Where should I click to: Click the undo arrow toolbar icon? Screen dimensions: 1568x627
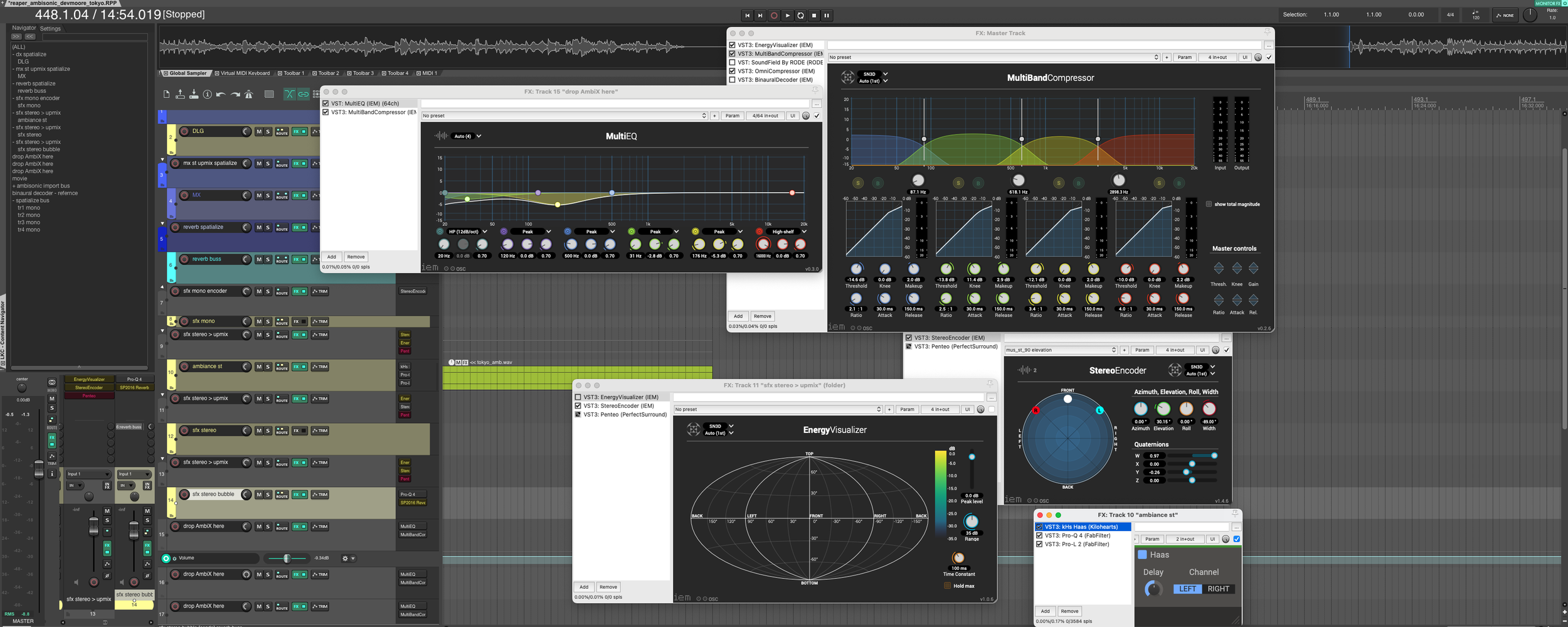click(x=221, y=95)
